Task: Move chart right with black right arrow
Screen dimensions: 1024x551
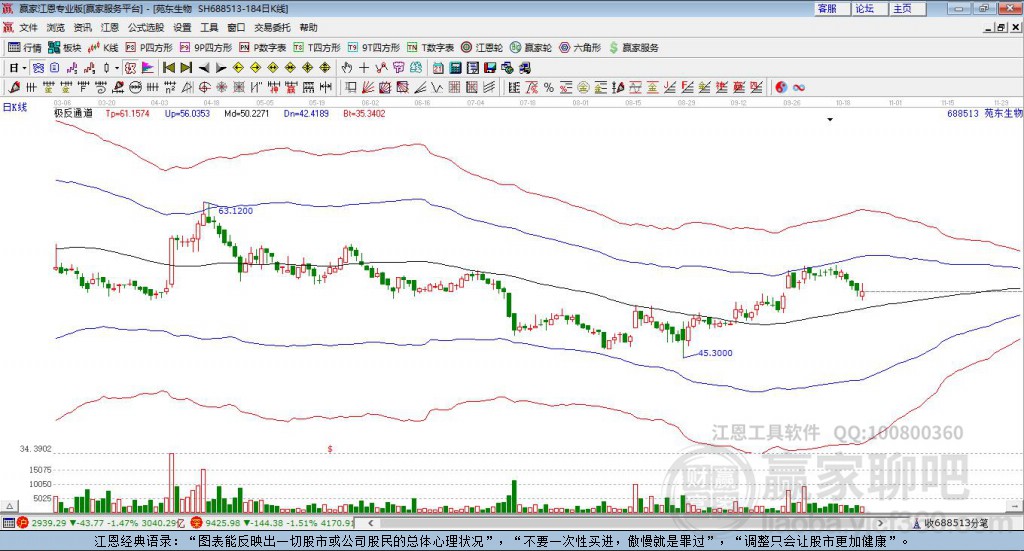Action: pos(221,68)
